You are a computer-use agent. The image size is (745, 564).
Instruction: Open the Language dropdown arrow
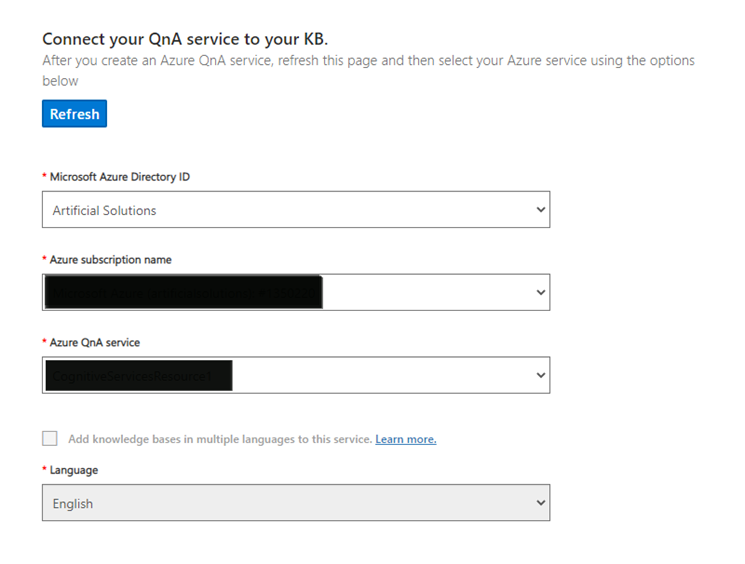pos(540,503)
